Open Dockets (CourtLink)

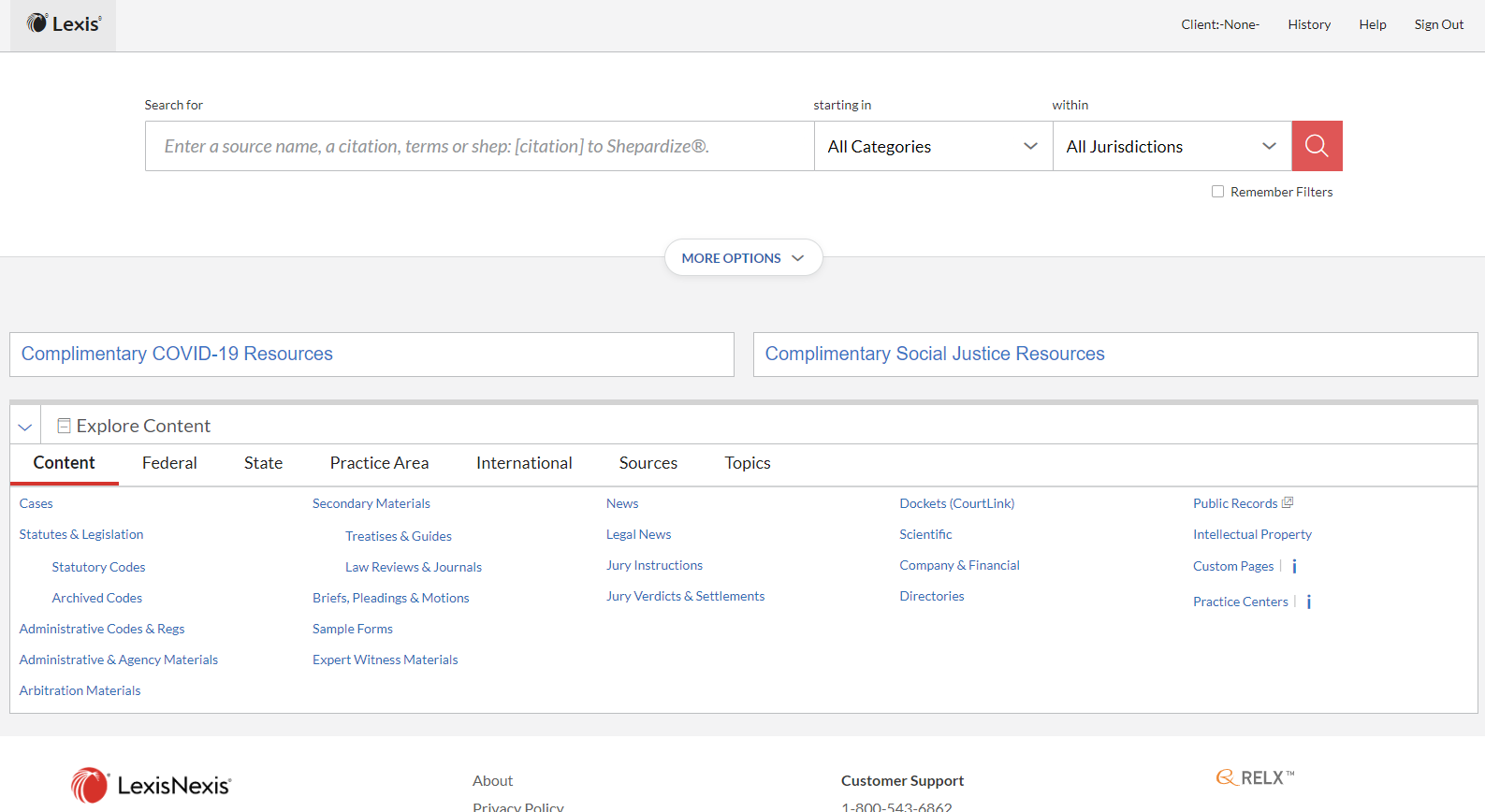pos(957,503)
